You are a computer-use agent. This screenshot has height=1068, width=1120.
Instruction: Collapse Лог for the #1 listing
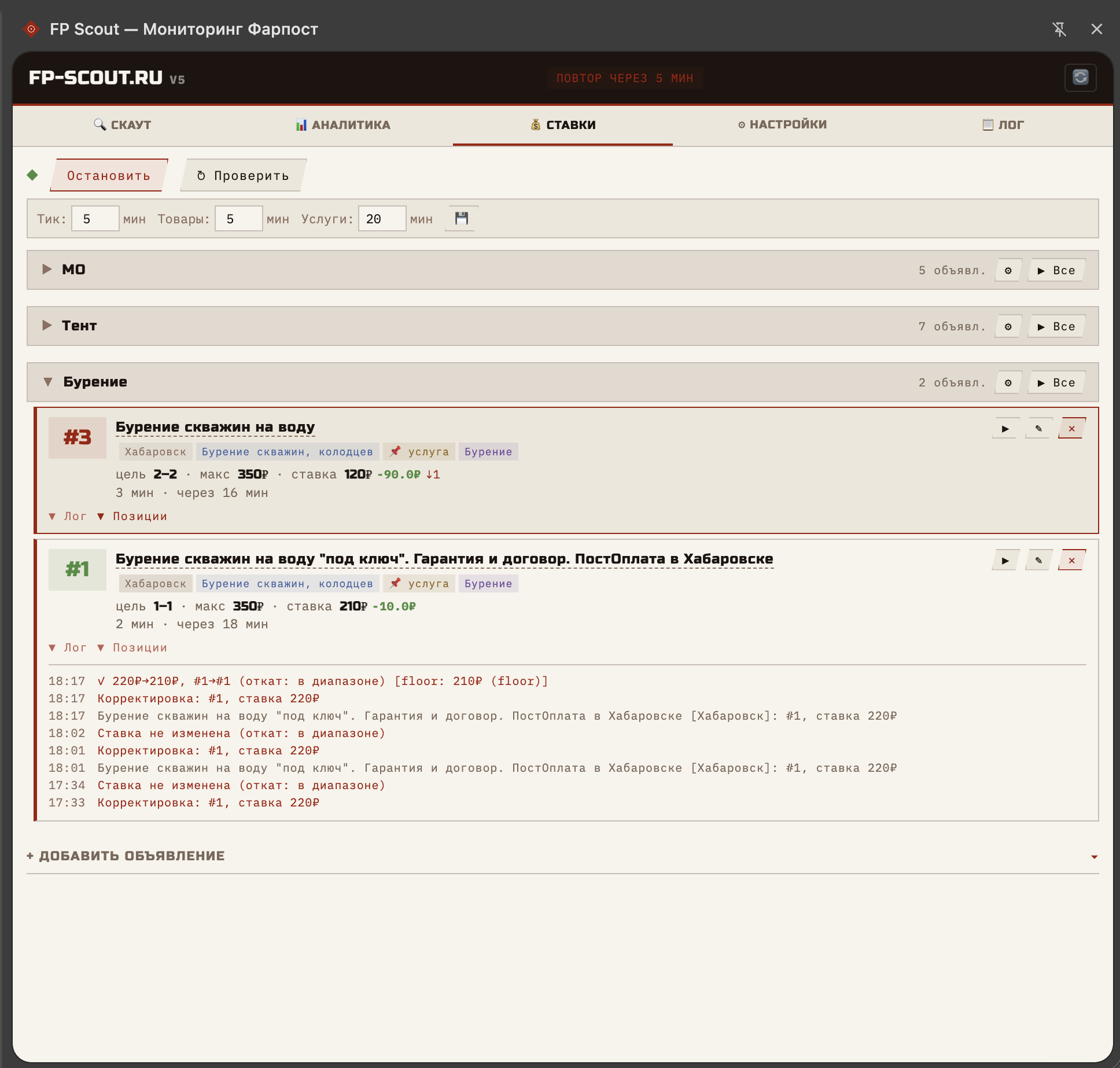[x=68, y=647]
